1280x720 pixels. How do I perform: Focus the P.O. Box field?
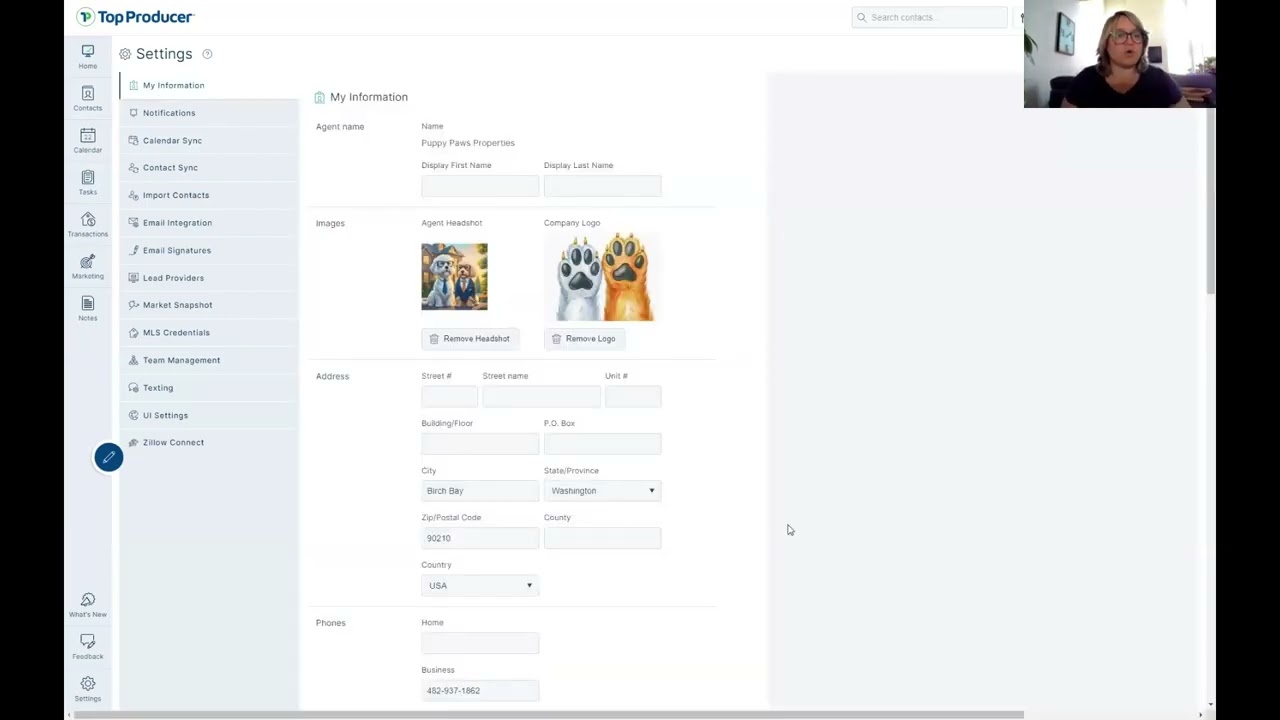click(602, 443)
